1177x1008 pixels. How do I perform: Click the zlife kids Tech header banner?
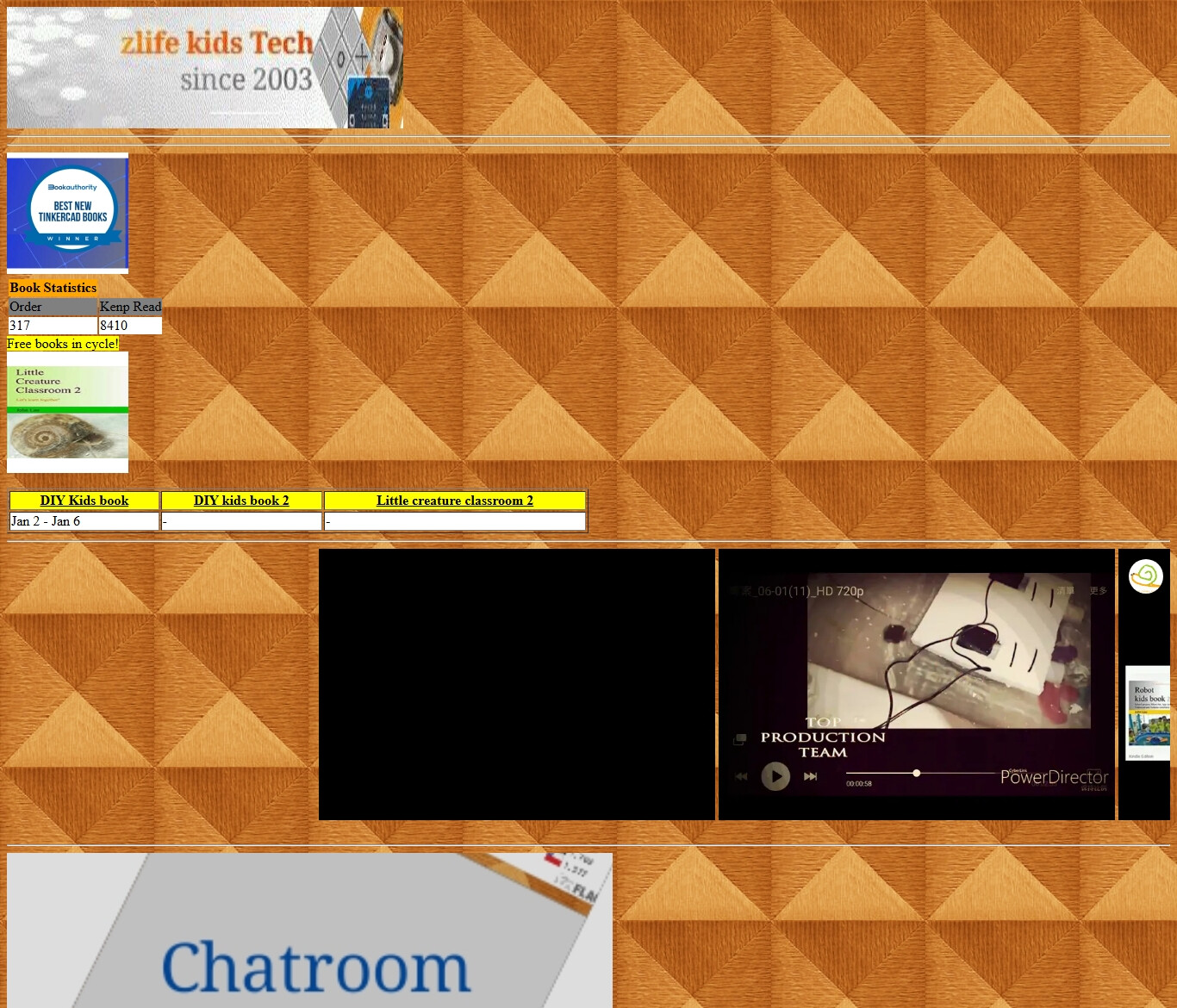205,67
